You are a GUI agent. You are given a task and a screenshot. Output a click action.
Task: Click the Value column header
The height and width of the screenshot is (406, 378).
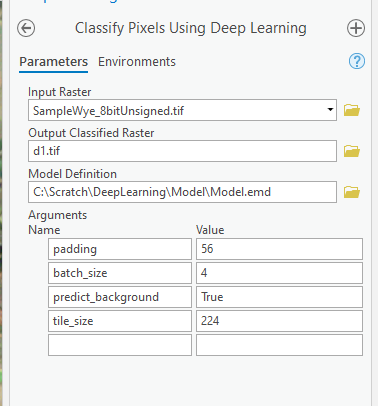point(210,230)
